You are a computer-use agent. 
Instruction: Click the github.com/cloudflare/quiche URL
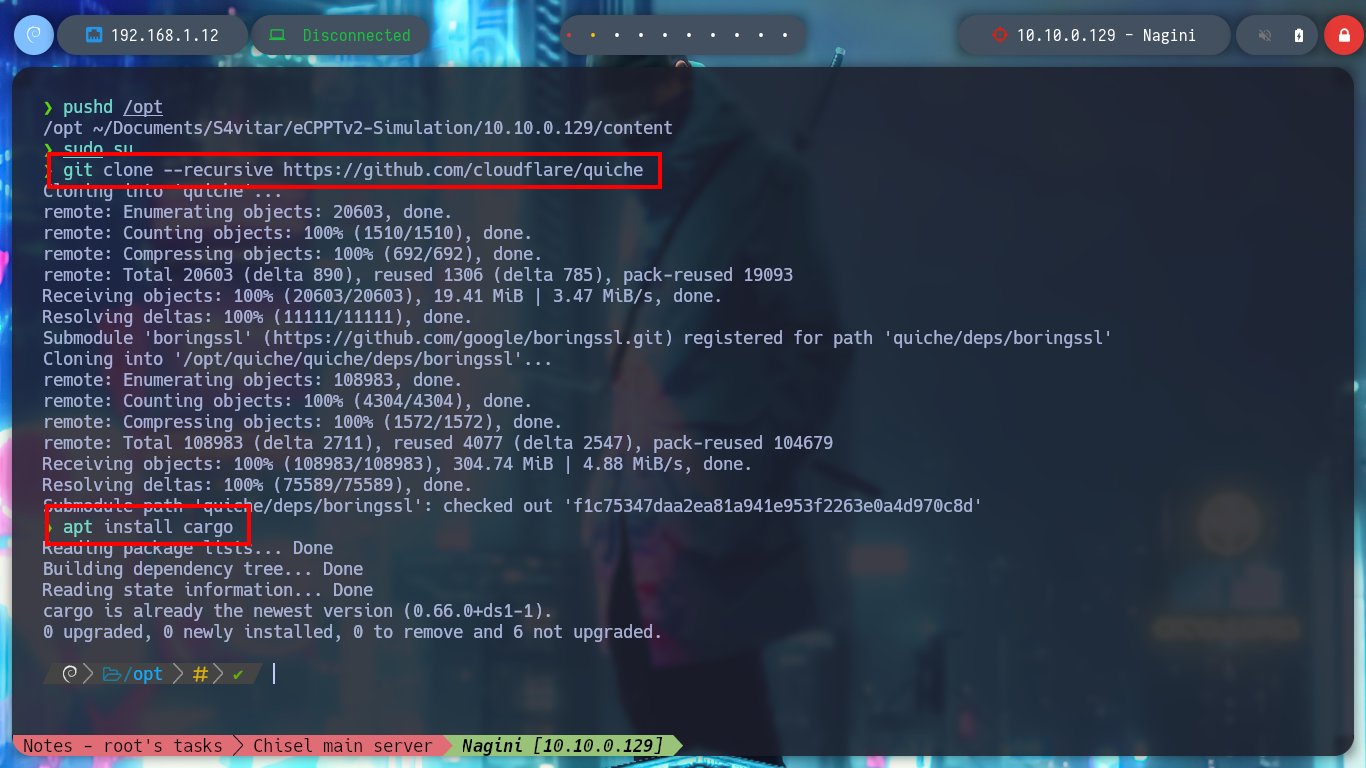pos(463,170)
